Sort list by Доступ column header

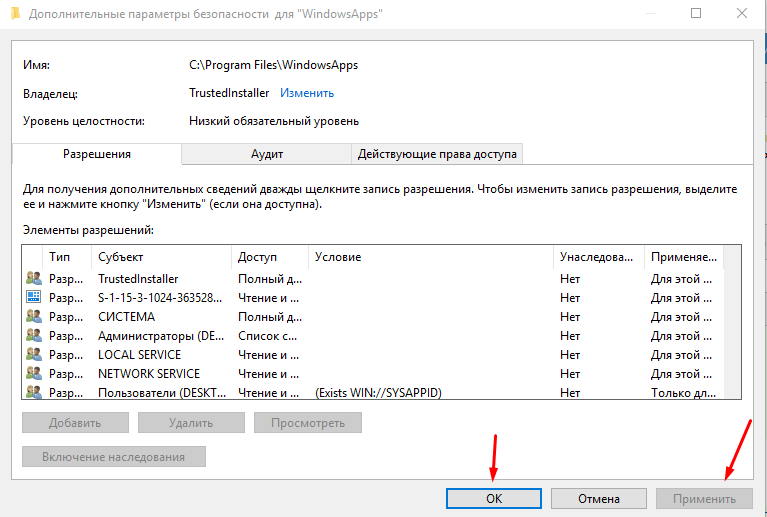[x=269, y=257]
